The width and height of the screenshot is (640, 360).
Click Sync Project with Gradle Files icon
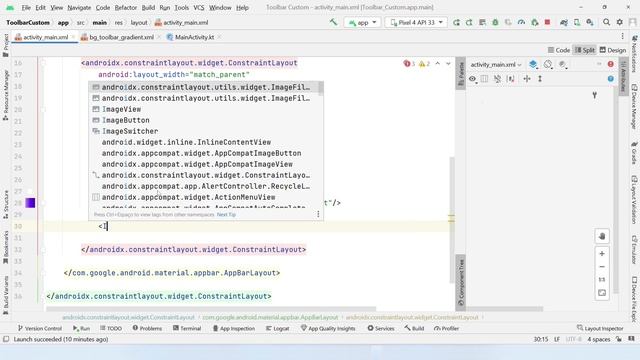click(564, 22)
